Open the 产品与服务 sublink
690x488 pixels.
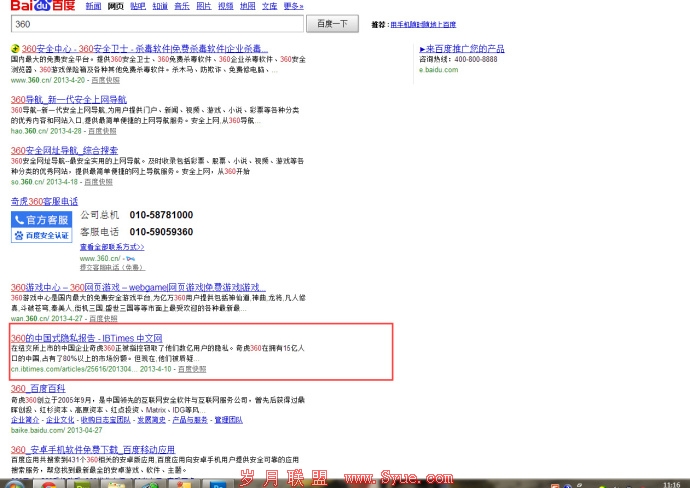190,420
